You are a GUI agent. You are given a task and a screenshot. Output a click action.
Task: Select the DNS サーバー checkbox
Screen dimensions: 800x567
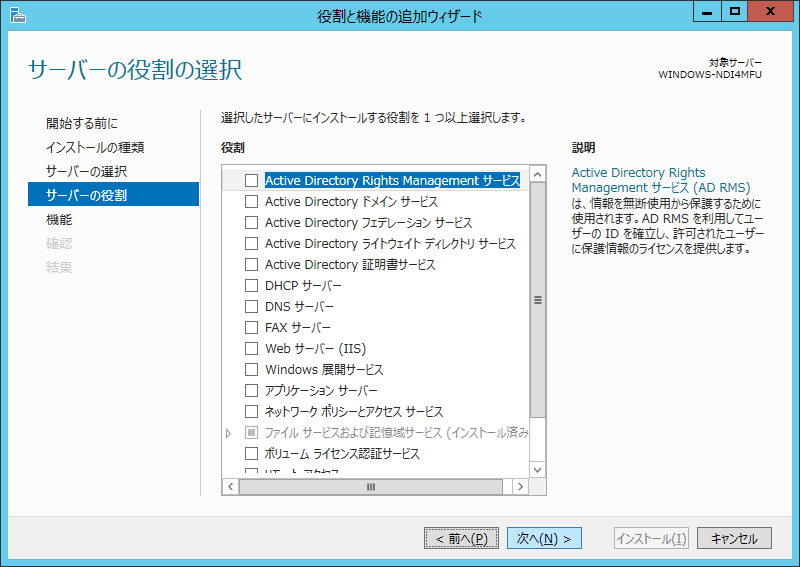[251, 307]
